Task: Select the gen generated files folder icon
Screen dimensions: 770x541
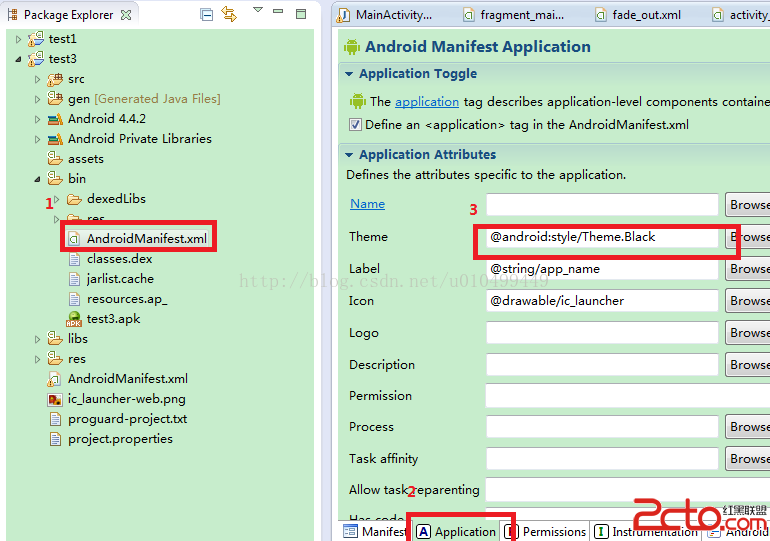Action: click(x=55, y=99)
